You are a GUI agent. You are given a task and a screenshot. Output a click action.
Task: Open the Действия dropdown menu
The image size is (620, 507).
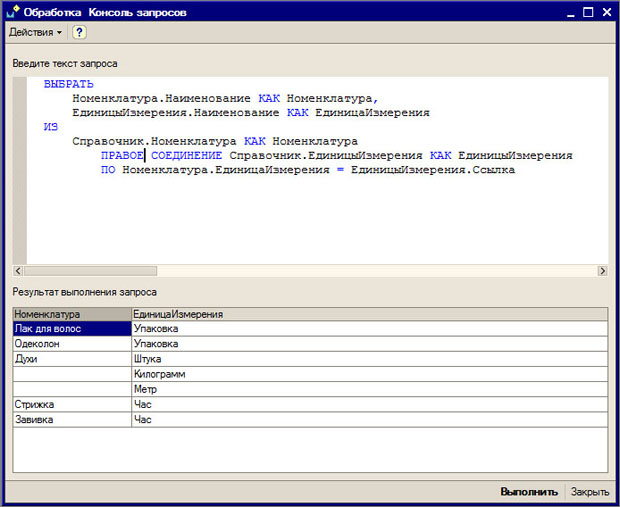(35, 32)
